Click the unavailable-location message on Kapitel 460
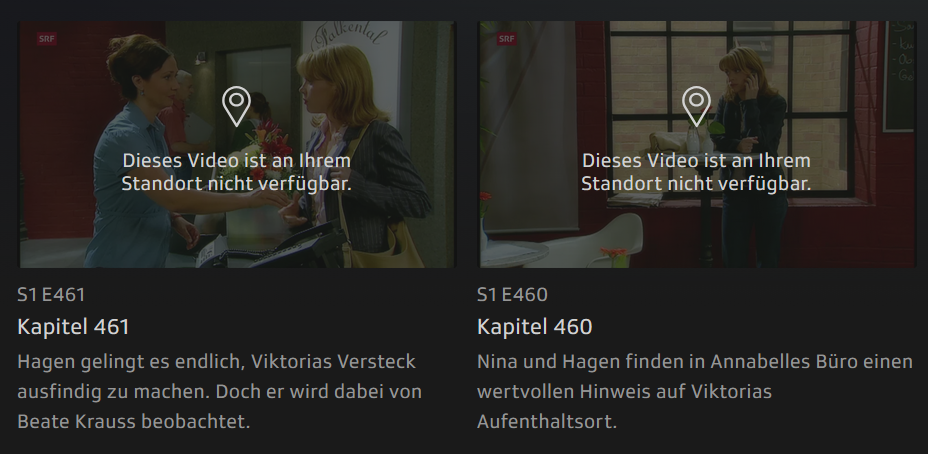Viewport: 928px width, 454px height. pyautogui.click(x=696, y=172)
